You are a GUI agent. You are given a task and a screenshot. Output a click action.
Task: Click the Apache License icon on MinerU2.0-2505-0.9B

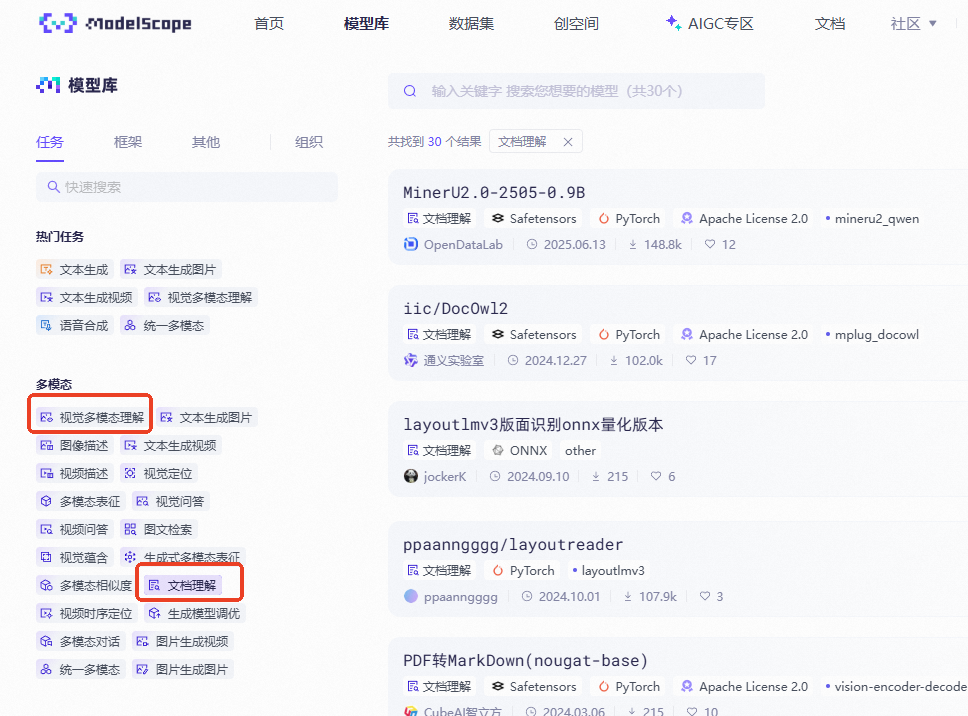(686, 219)
